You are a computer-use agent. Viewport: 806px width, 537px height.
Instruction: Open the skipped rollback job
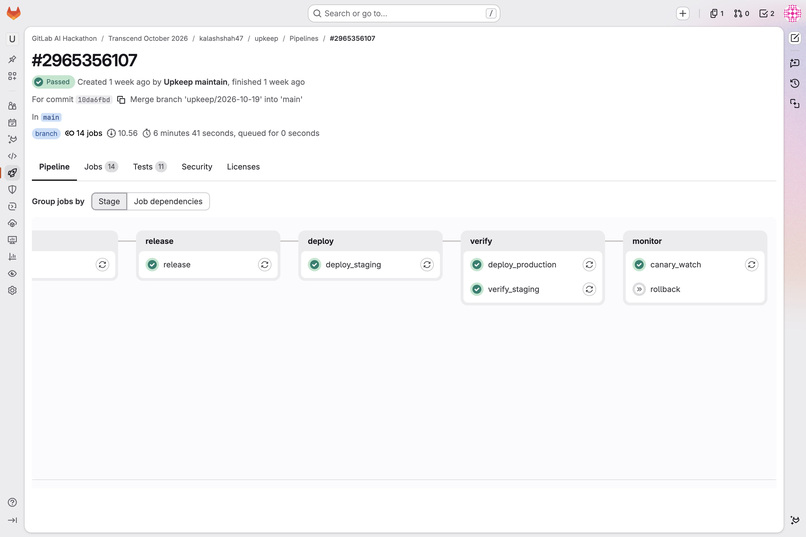click(x=665, y=289)
